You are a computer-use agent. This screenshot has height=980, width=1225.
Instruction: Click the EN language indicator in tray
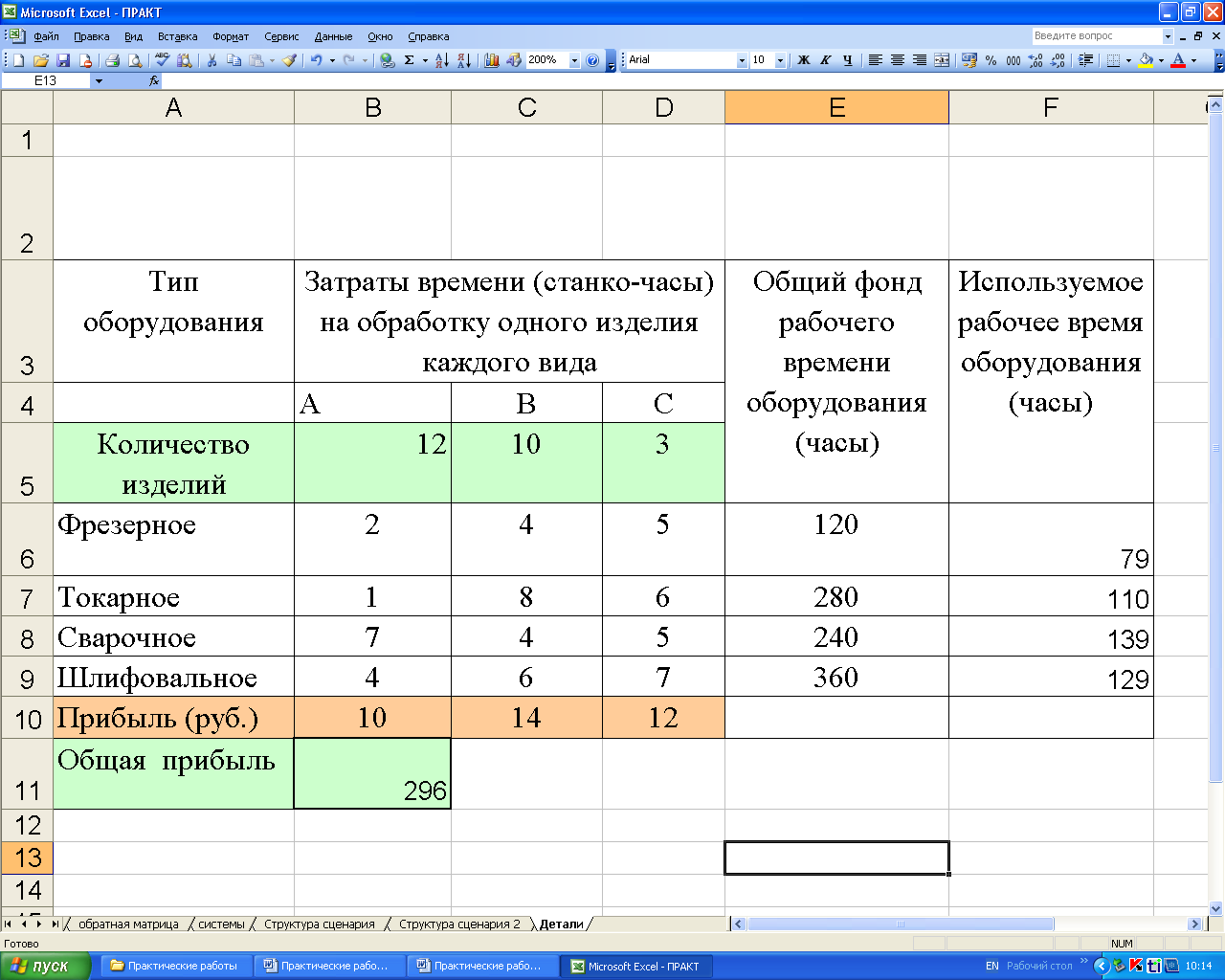tap(992, 966)
